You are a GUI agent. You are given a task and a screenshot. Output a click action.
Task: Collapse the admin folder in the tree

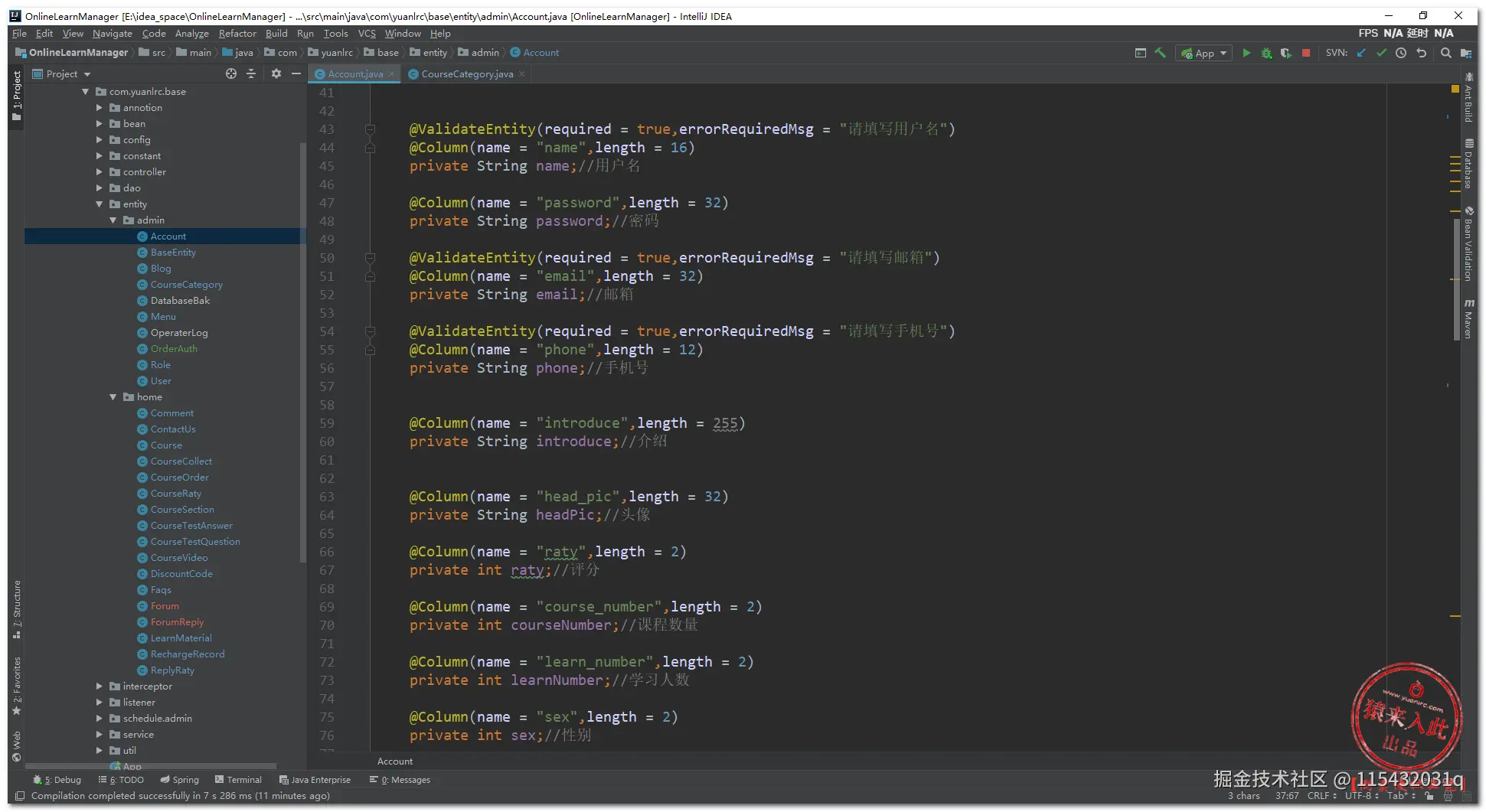click(113, 220)
